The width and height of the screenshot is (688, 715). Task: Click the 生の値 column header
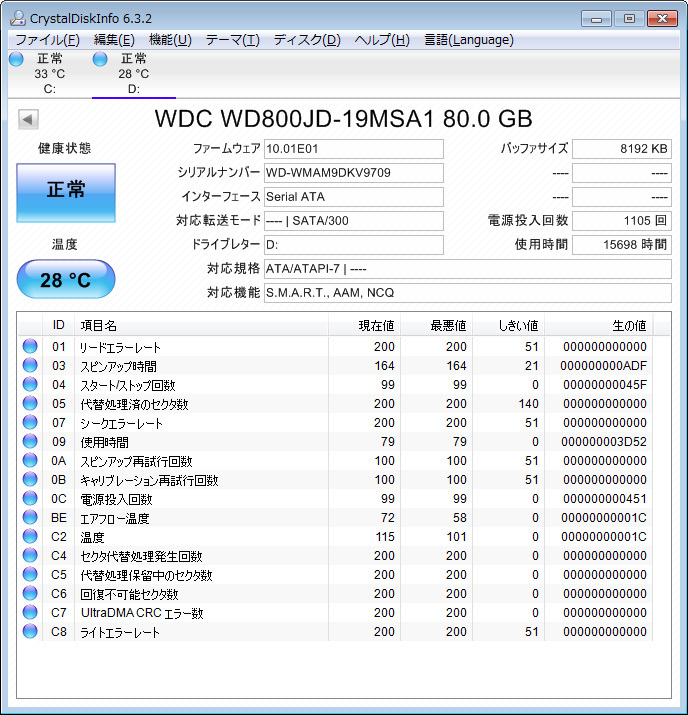[x=598, y=325]
